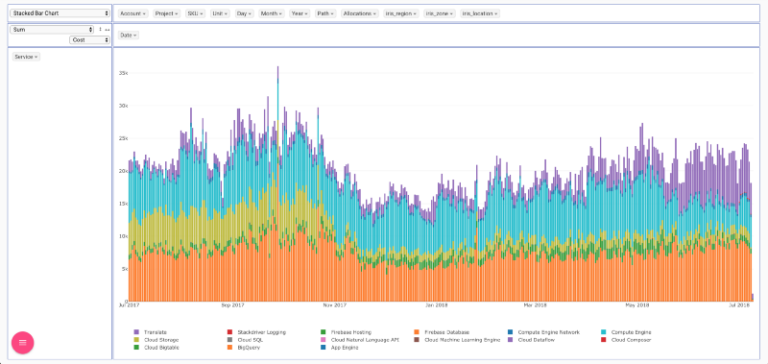The width and height of the screenshot is (768, 364).
Task: Click the vertical sort order arrow icon
Action: click(100, 29)
